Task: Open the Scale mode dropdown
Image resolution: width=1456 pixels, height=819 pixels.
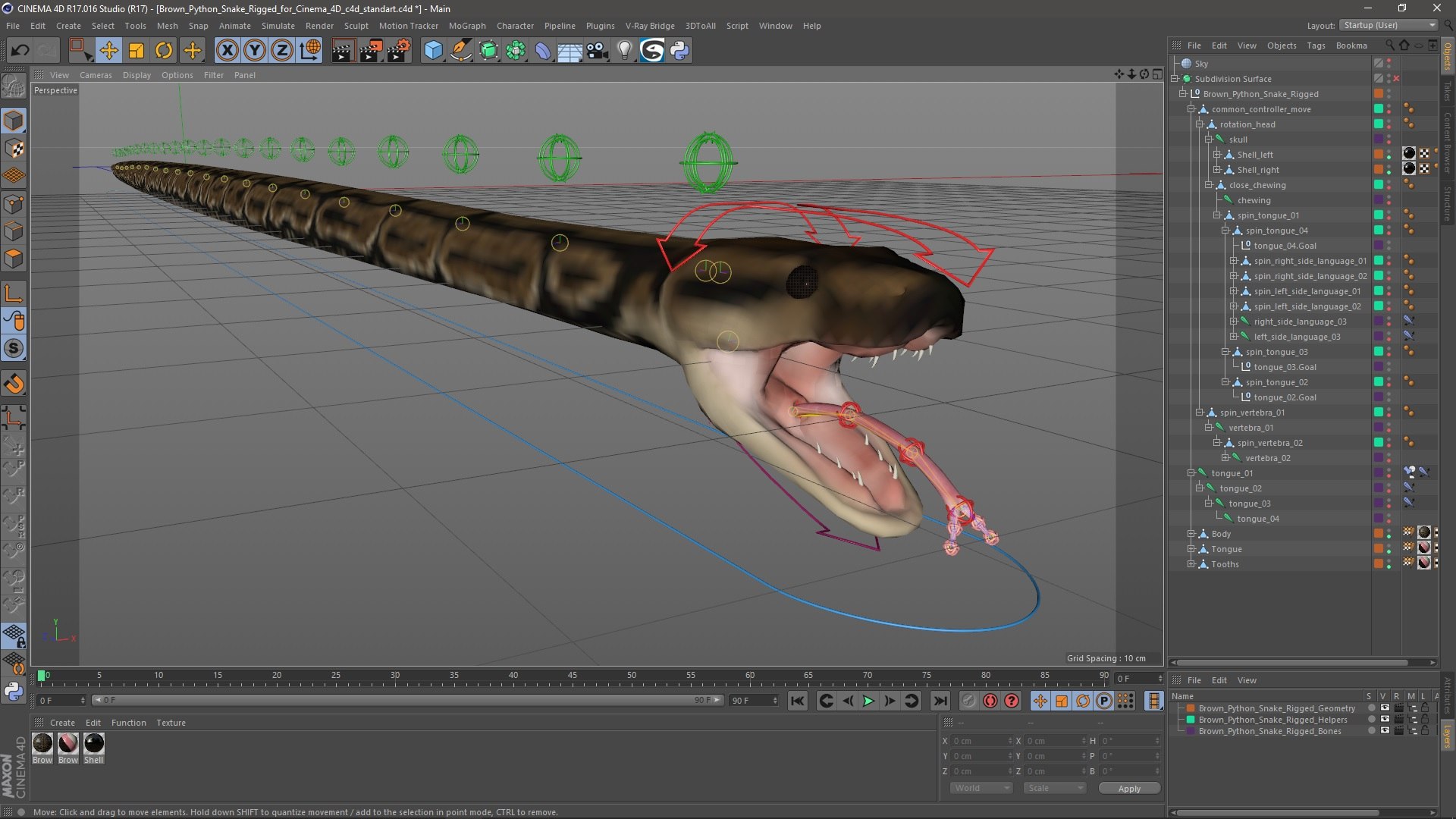Action: [1055, 788]
